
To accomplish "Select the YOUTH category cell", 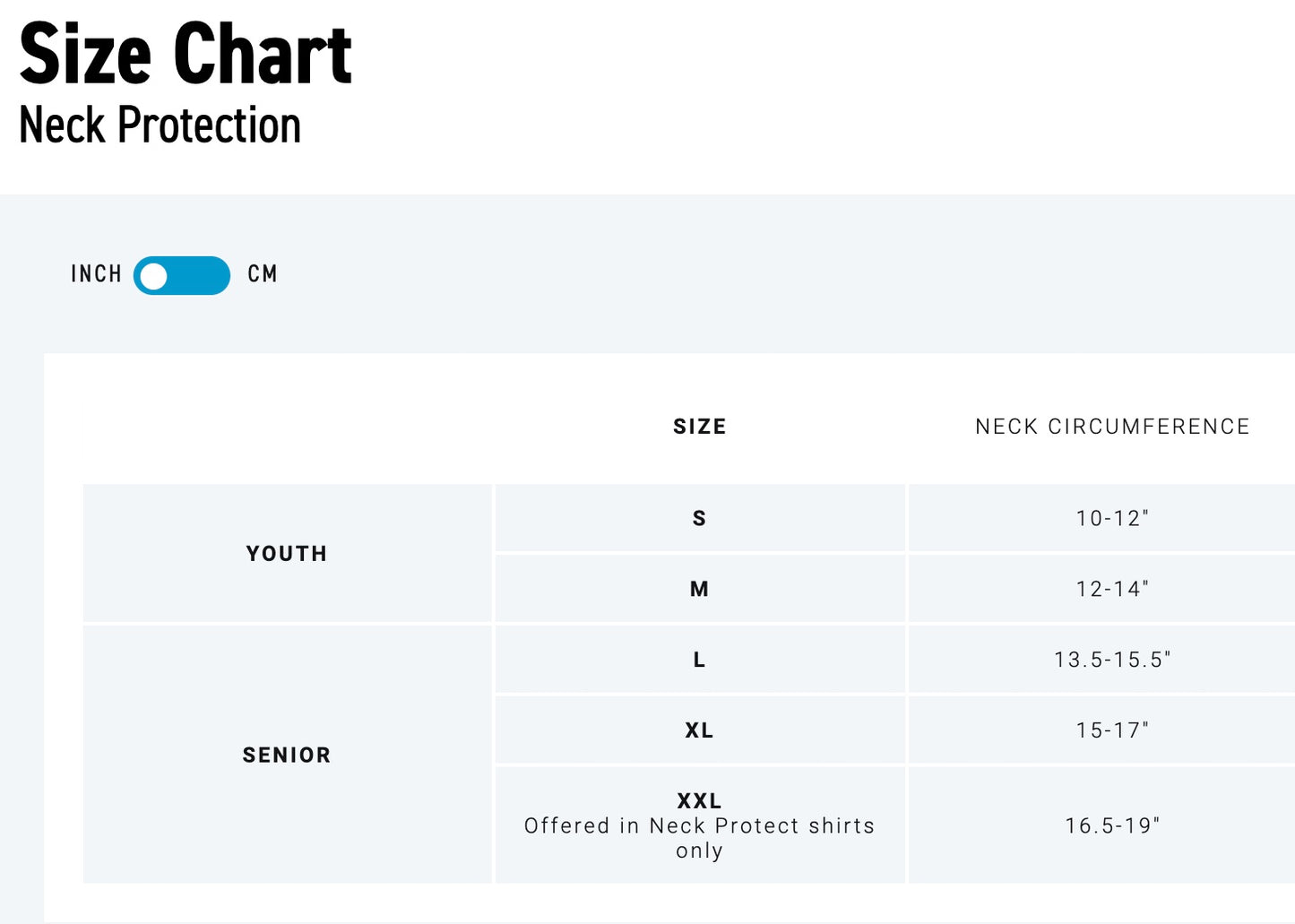I will tap(287, 554).
